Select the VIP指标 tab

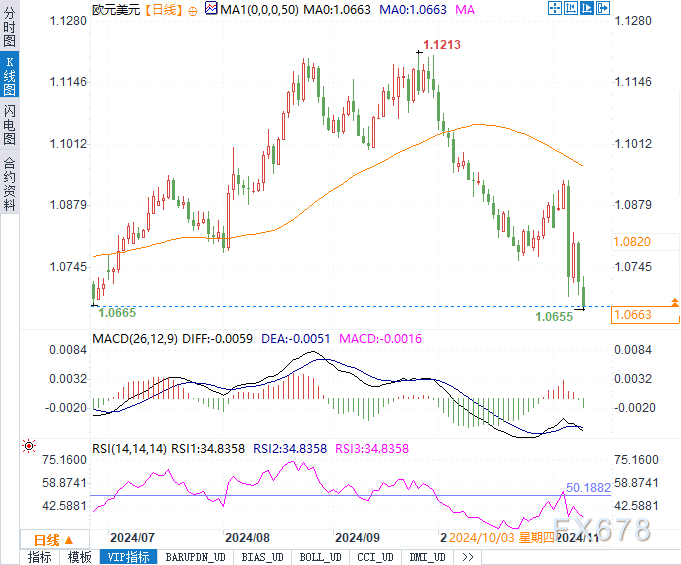(128, 557)
